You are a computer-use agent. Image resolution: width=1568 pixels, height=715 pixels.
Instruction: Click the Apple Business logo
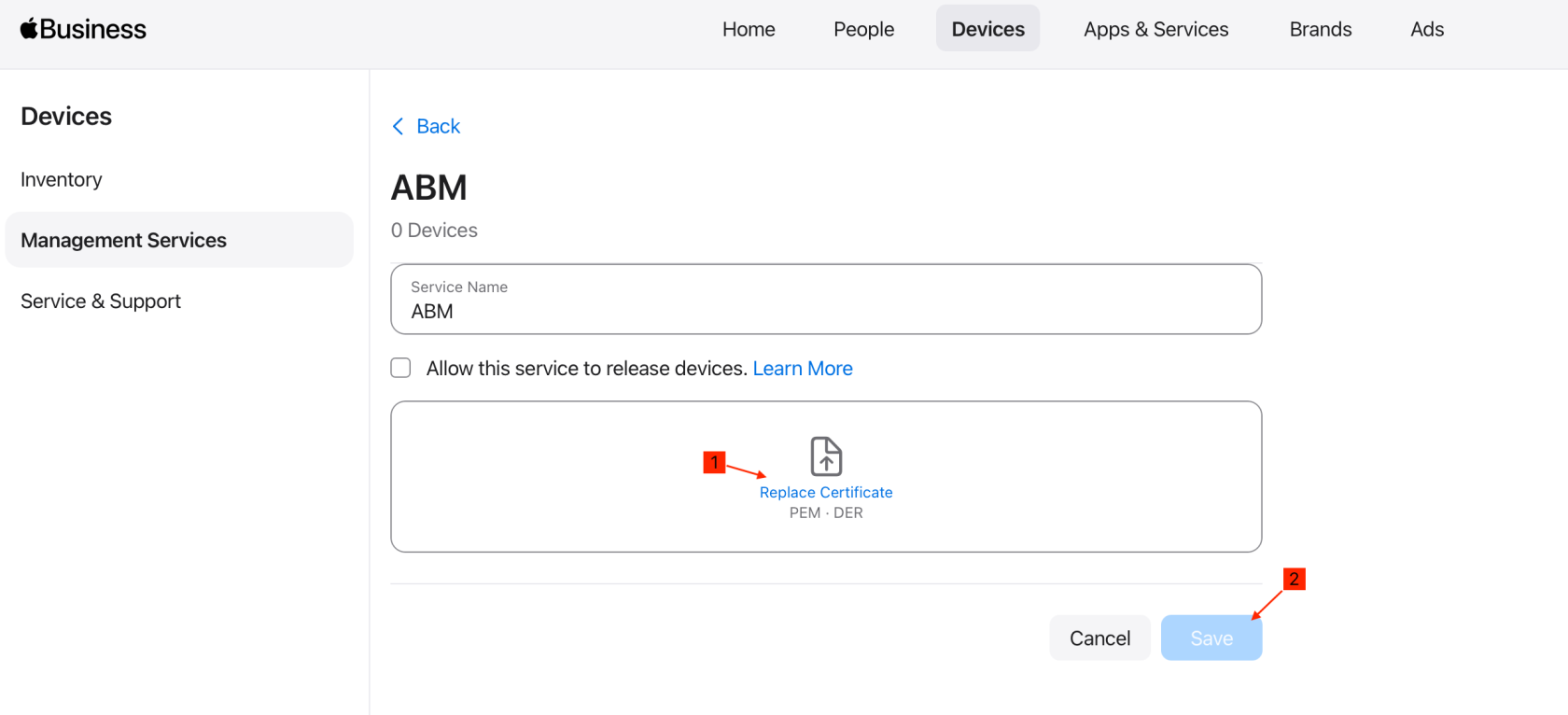click(x=83, y=29)
